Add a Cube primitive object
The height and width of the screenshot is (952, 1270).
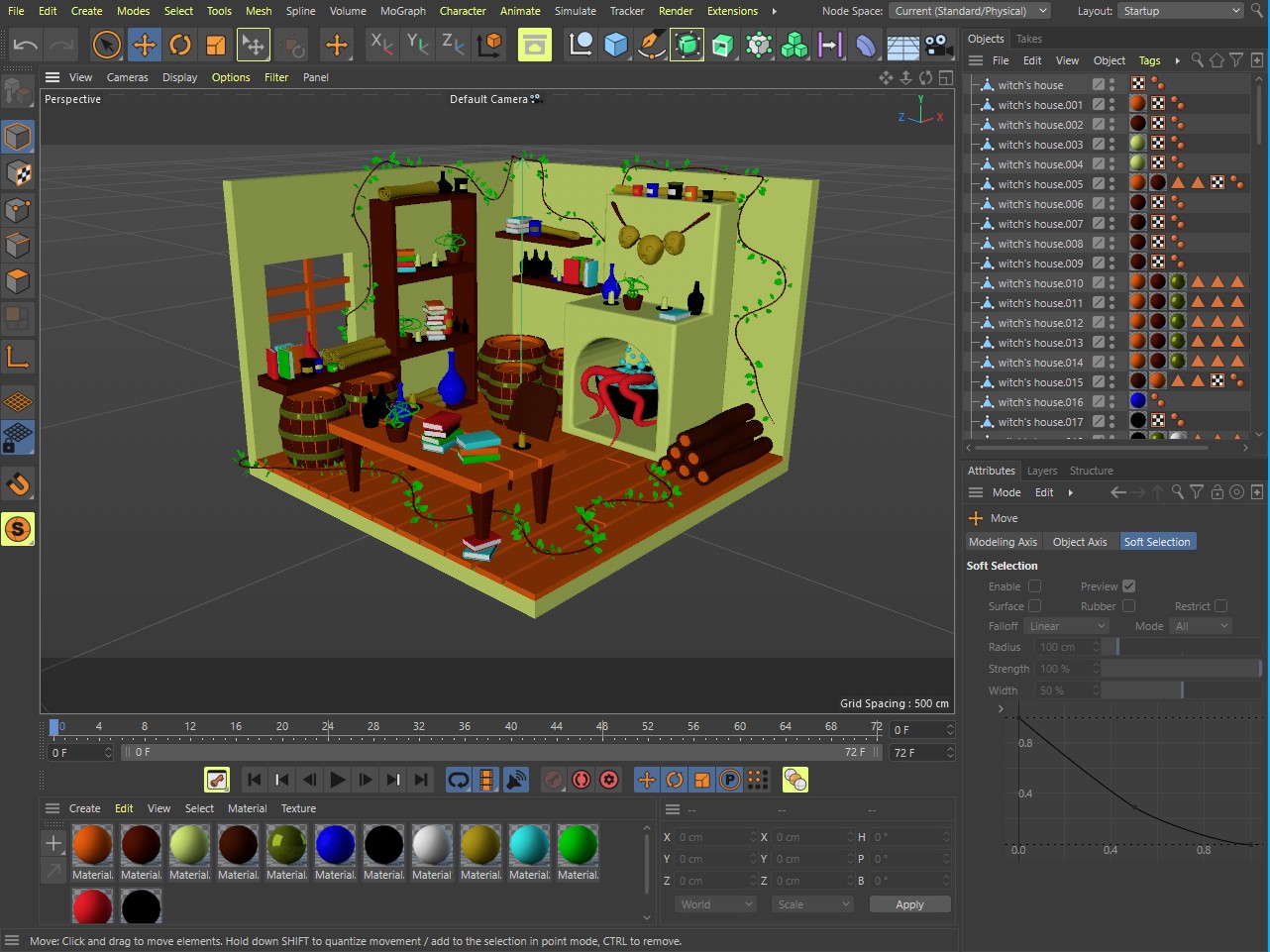[x=616, y=45]
